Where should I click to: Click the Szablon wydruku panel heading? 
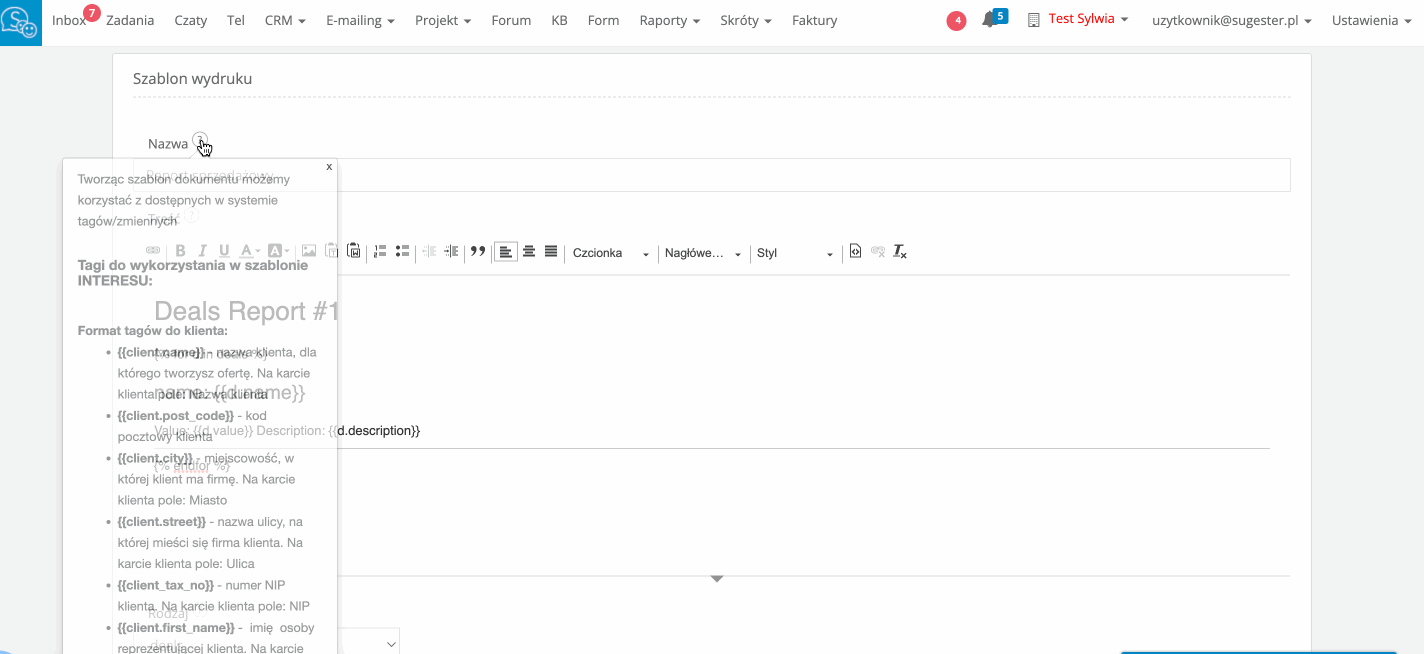tap(192, 78)
